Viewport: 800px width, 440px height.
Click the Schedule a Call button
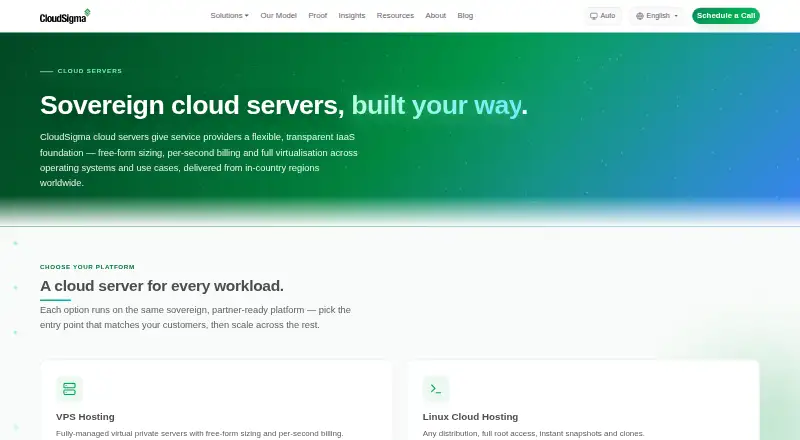click(726, 16)
